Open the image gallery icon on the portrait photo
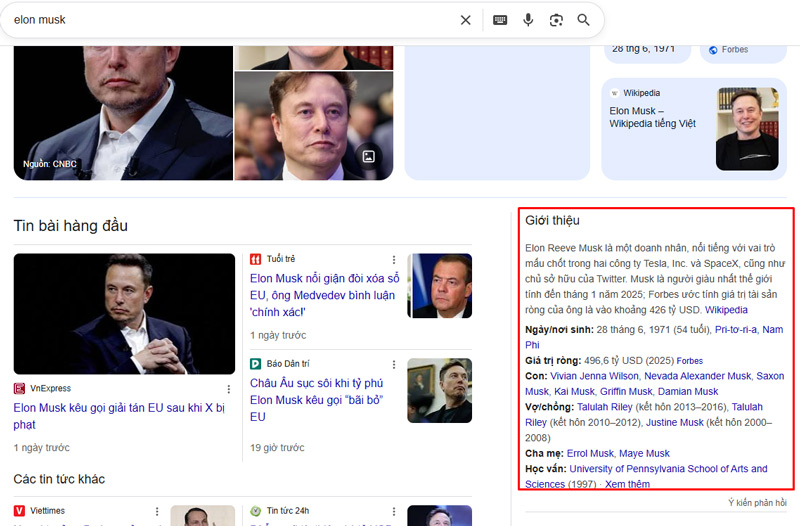 [x=368, y=157]
